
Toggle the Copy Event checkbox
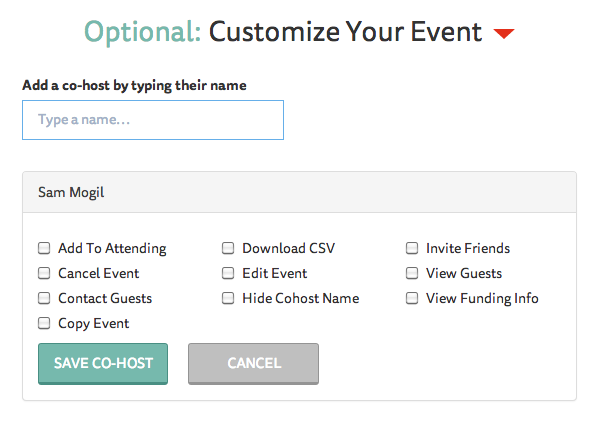pyautogui.click(x=44, y=323)
